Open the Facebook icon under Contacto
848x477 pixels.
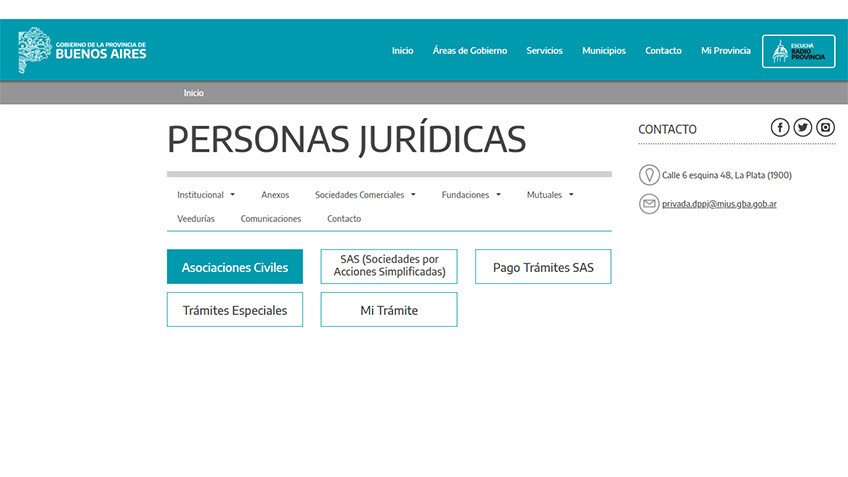click(779, 128)
